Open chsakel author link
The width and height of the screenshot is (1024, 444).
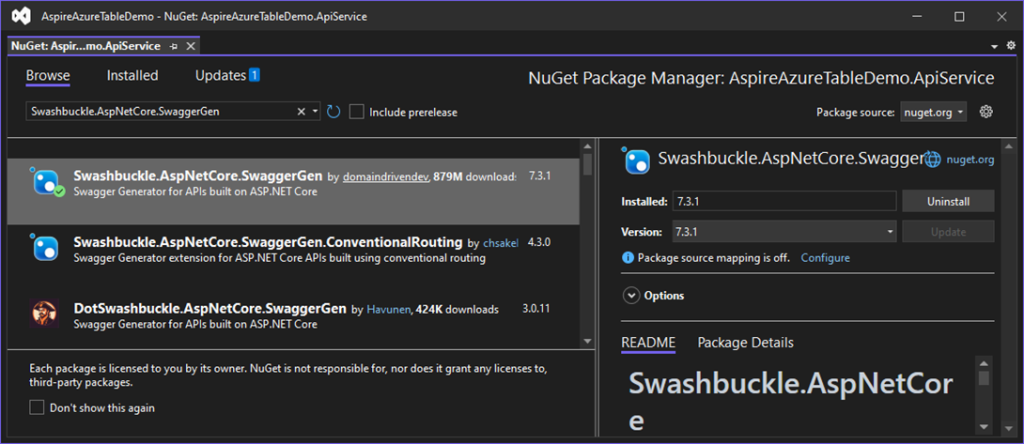pyautogui.click(x=500, y=243)
